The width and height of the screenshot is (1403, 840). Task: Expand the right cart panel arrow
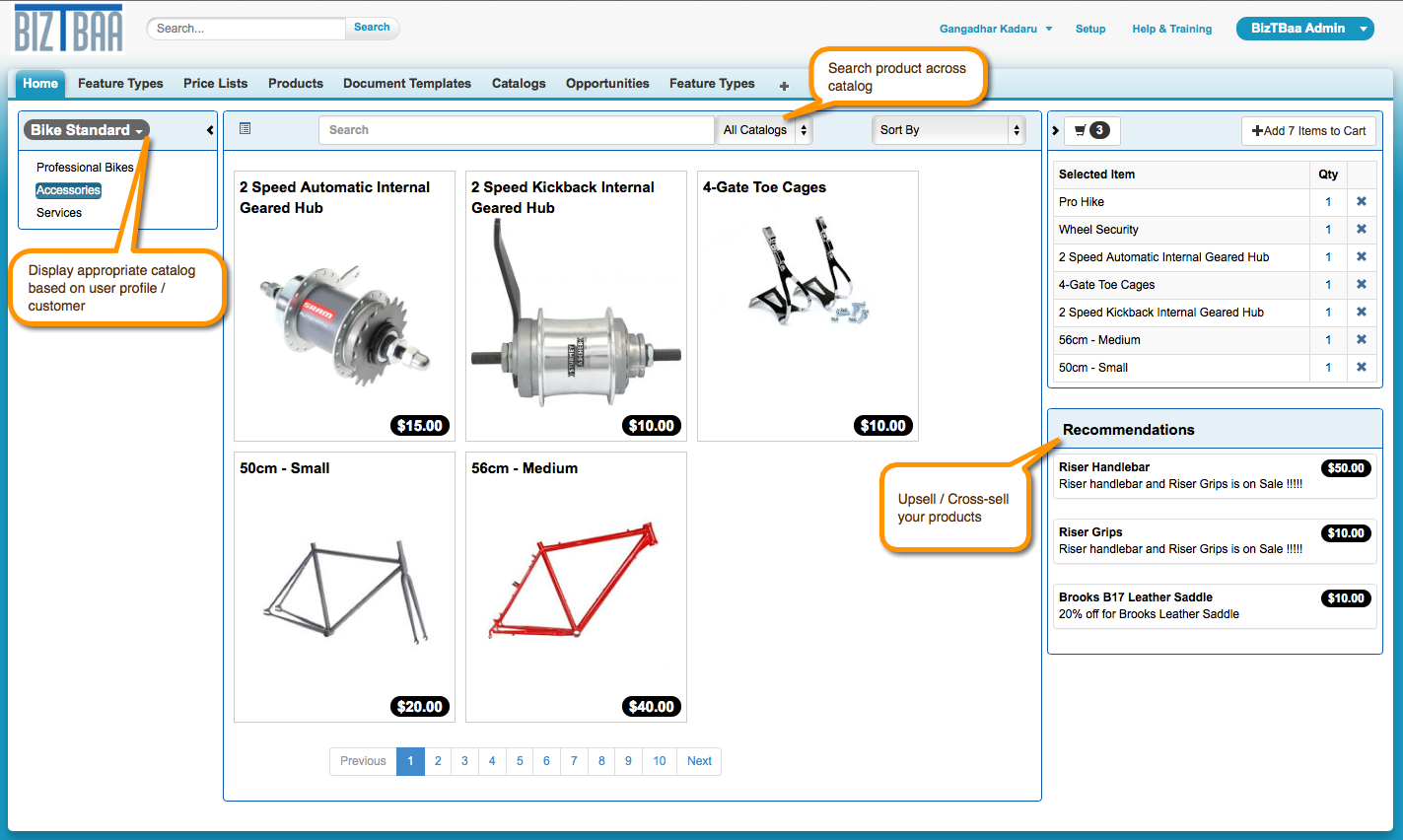tap(1055, 130)
